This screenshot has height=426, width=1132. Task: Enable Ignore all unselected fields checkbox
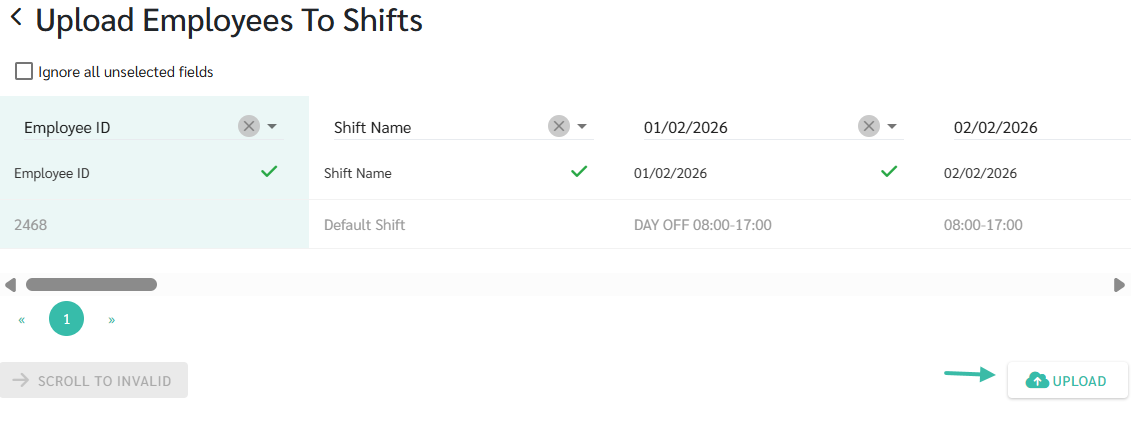click(24, 72)
